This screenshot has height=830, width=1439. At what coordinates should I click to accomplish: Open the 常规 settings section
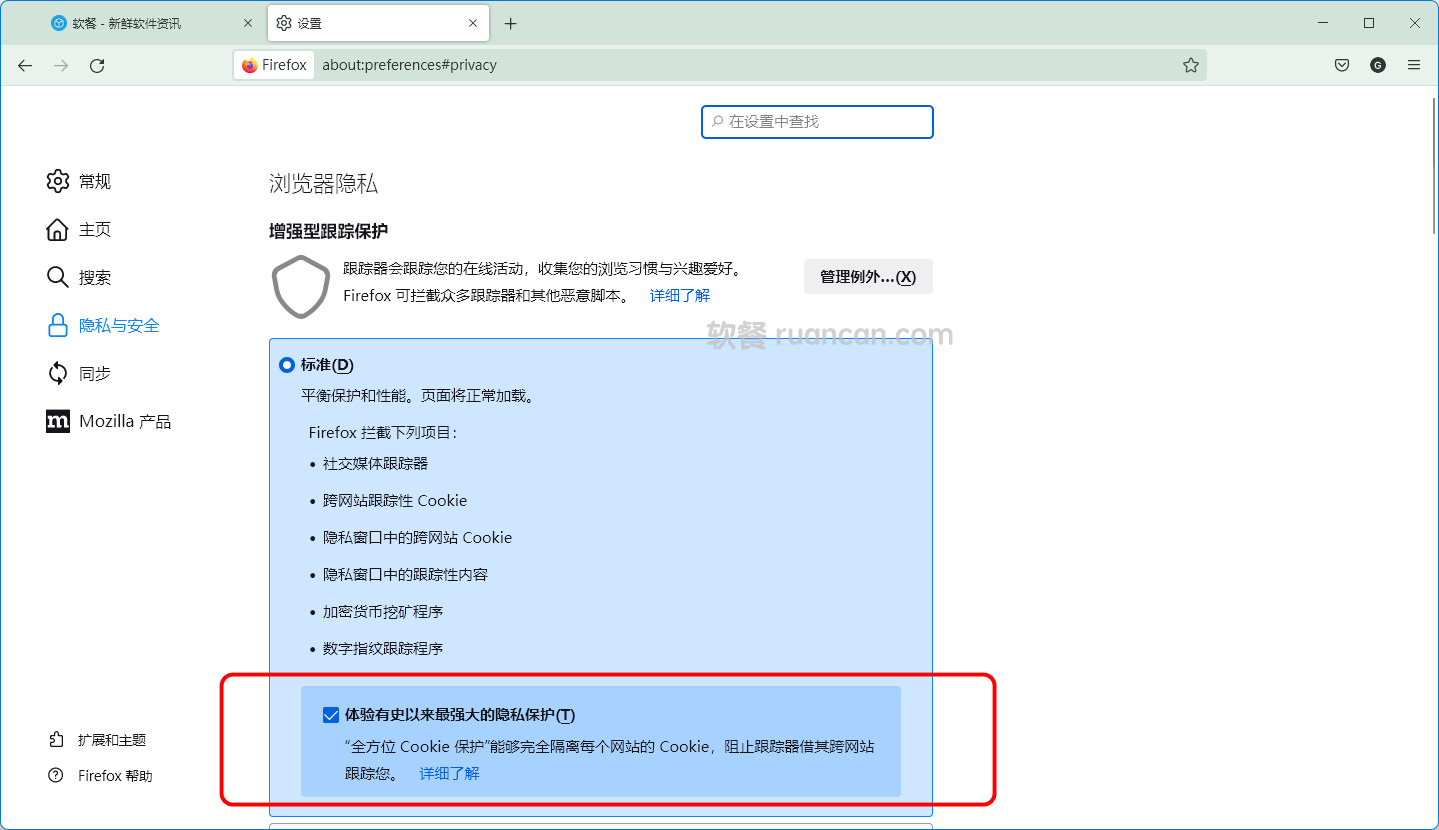tap(97, 181)
